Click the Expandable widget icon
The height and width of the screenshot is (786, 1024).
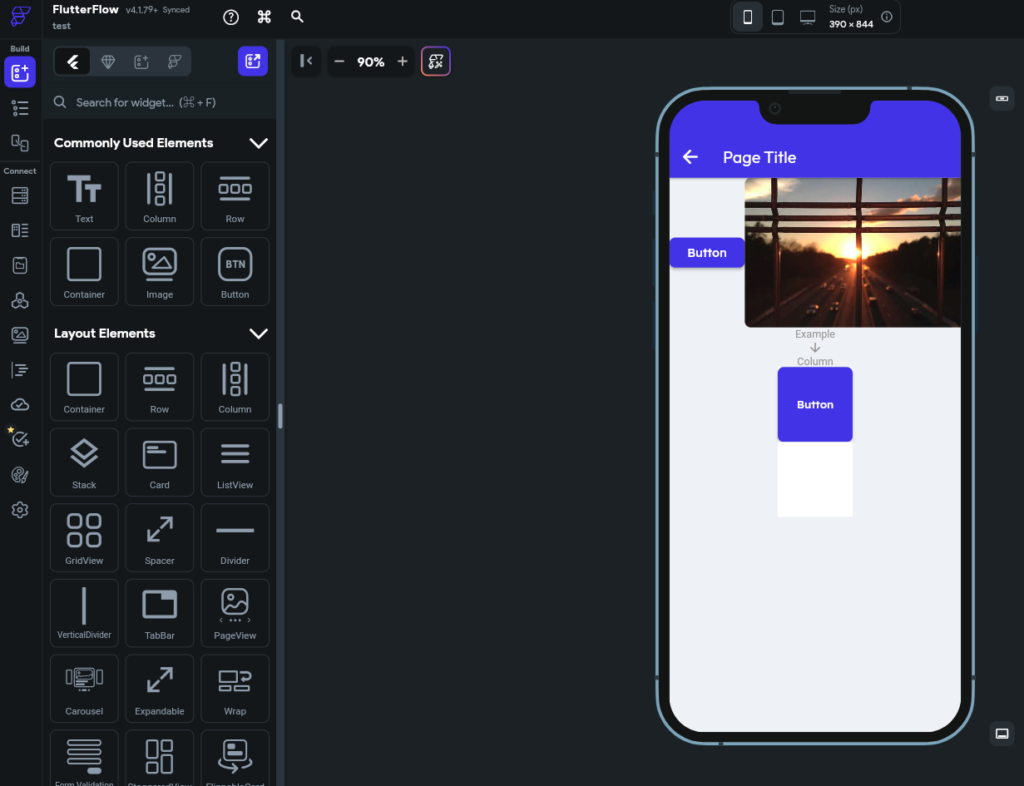[x=159, y=687]
